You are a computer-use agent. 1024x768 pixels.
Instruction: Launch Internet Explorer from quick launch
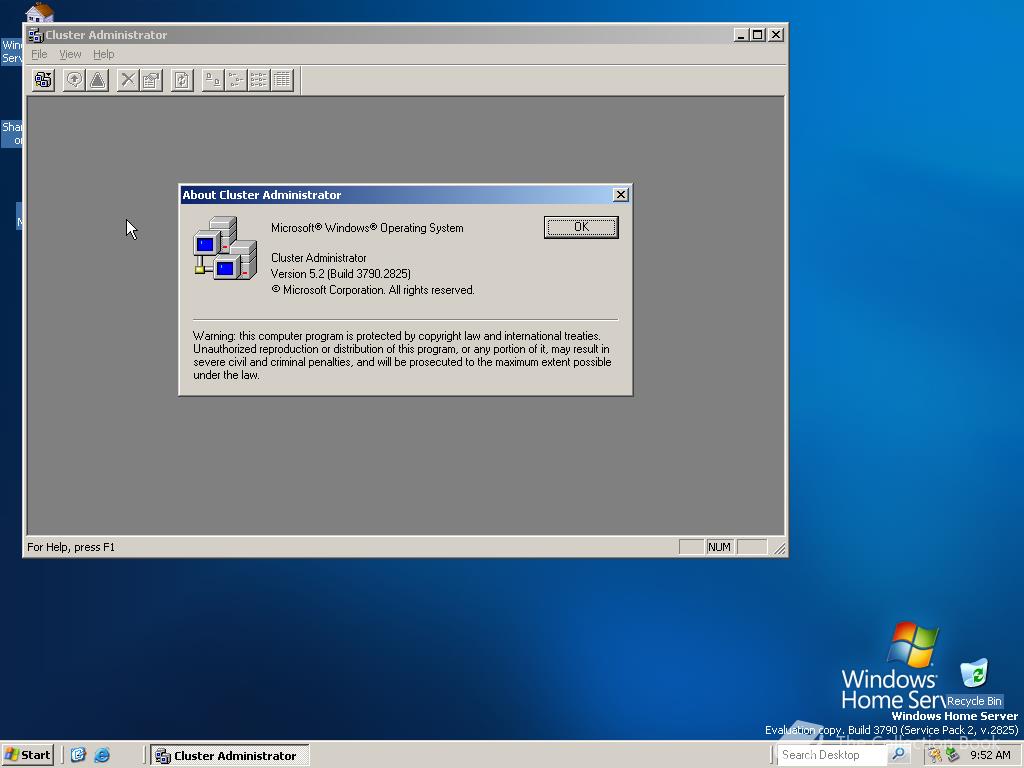coord(102,755)
